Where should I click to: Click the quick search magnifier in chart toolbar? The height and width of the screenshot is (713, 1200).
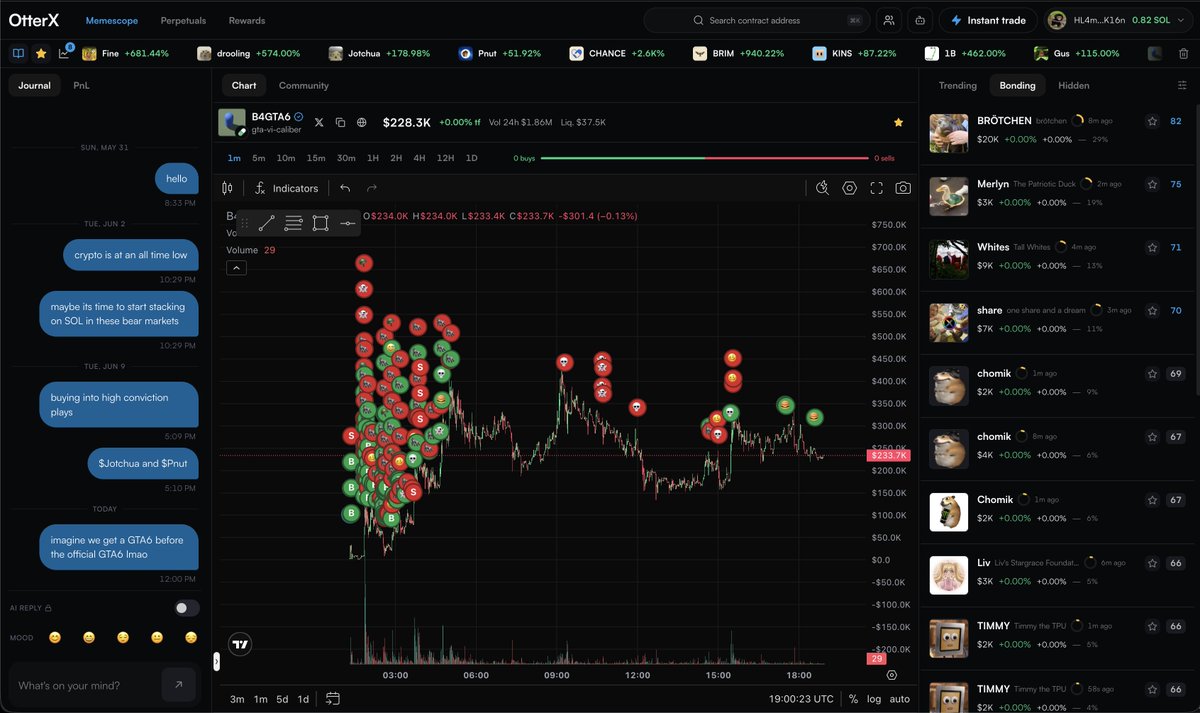click(822, 188)
